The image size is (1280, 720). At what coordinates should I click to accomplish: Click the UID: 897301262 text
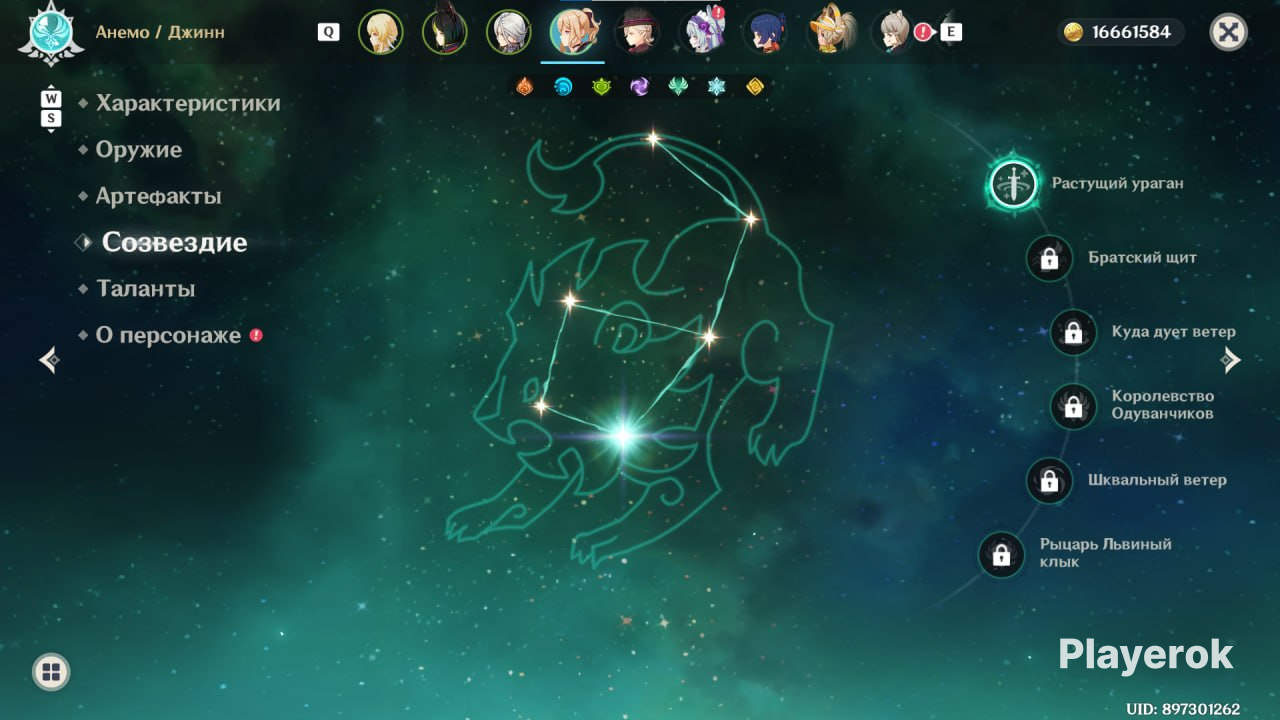click(x=1183, y=709)
